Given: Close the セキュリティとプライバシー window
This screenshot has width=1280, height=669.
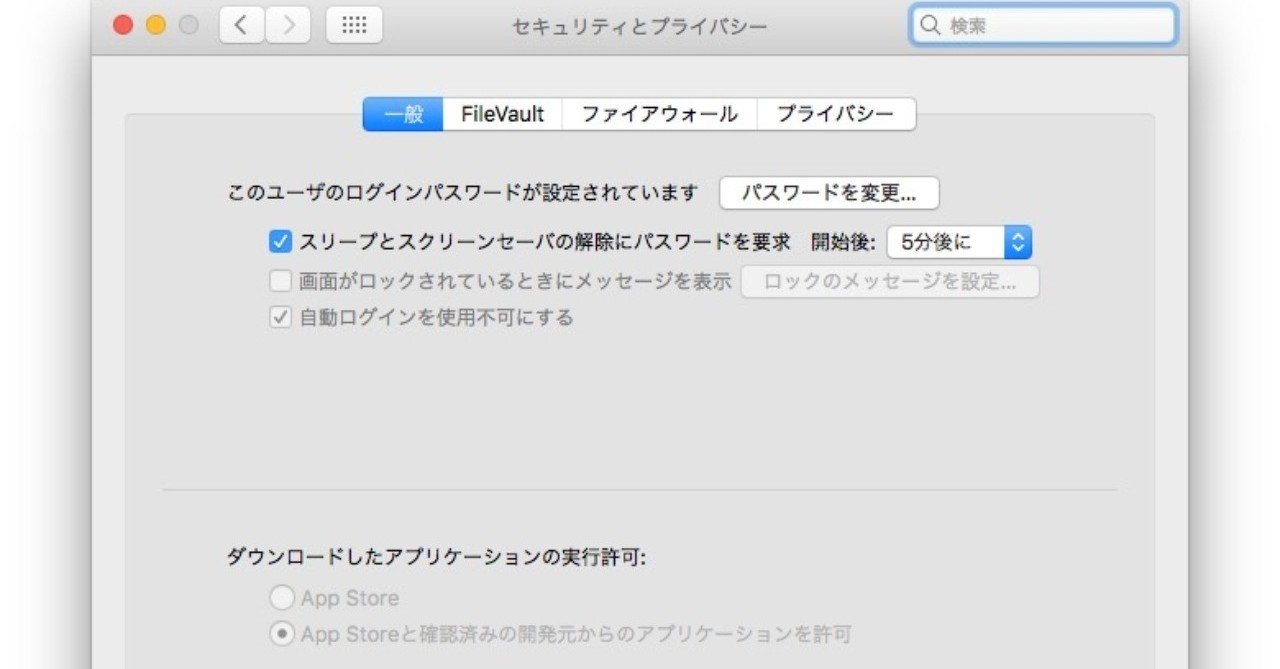Looking at the screenshot, I should point(123,26).
